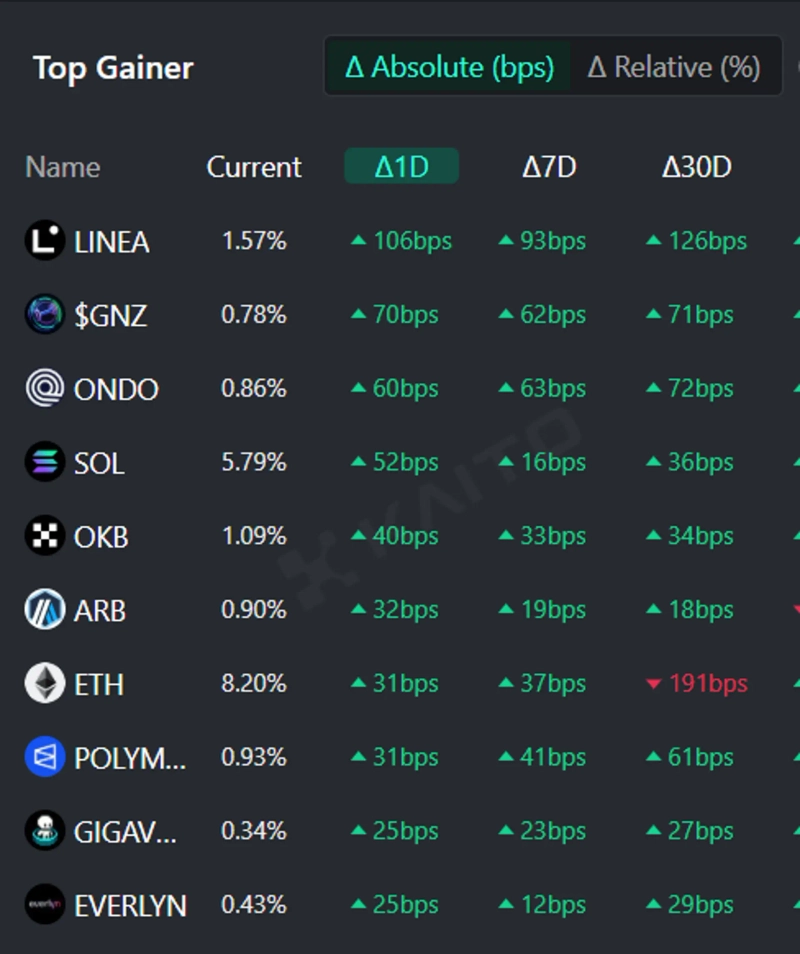Click the Name column header
800x954 pixels.
click(x=63, y=167)
